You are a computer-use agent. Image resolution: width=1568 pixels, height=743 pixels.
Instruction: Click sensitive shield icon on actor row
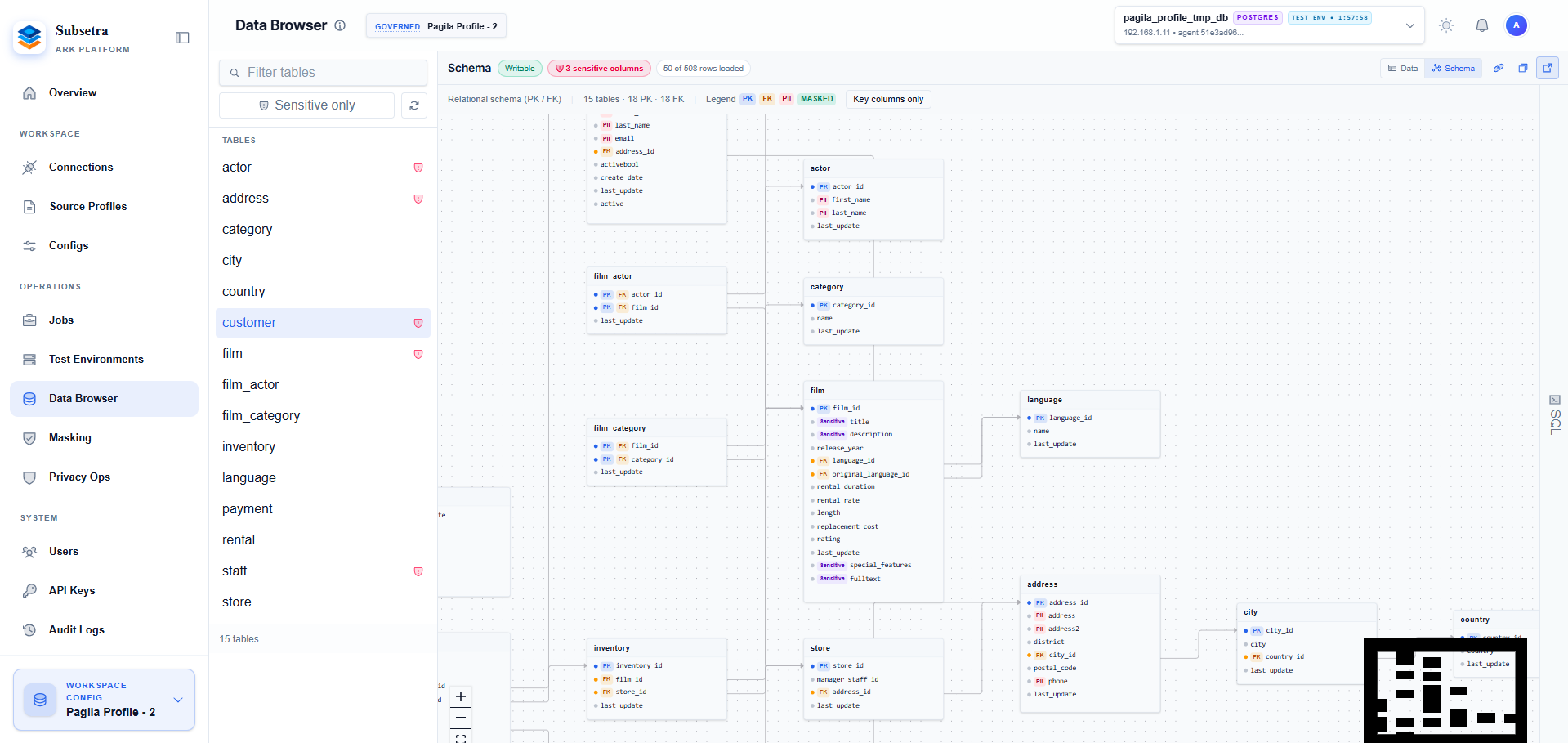pyautogui.click(x=418, y=168)
